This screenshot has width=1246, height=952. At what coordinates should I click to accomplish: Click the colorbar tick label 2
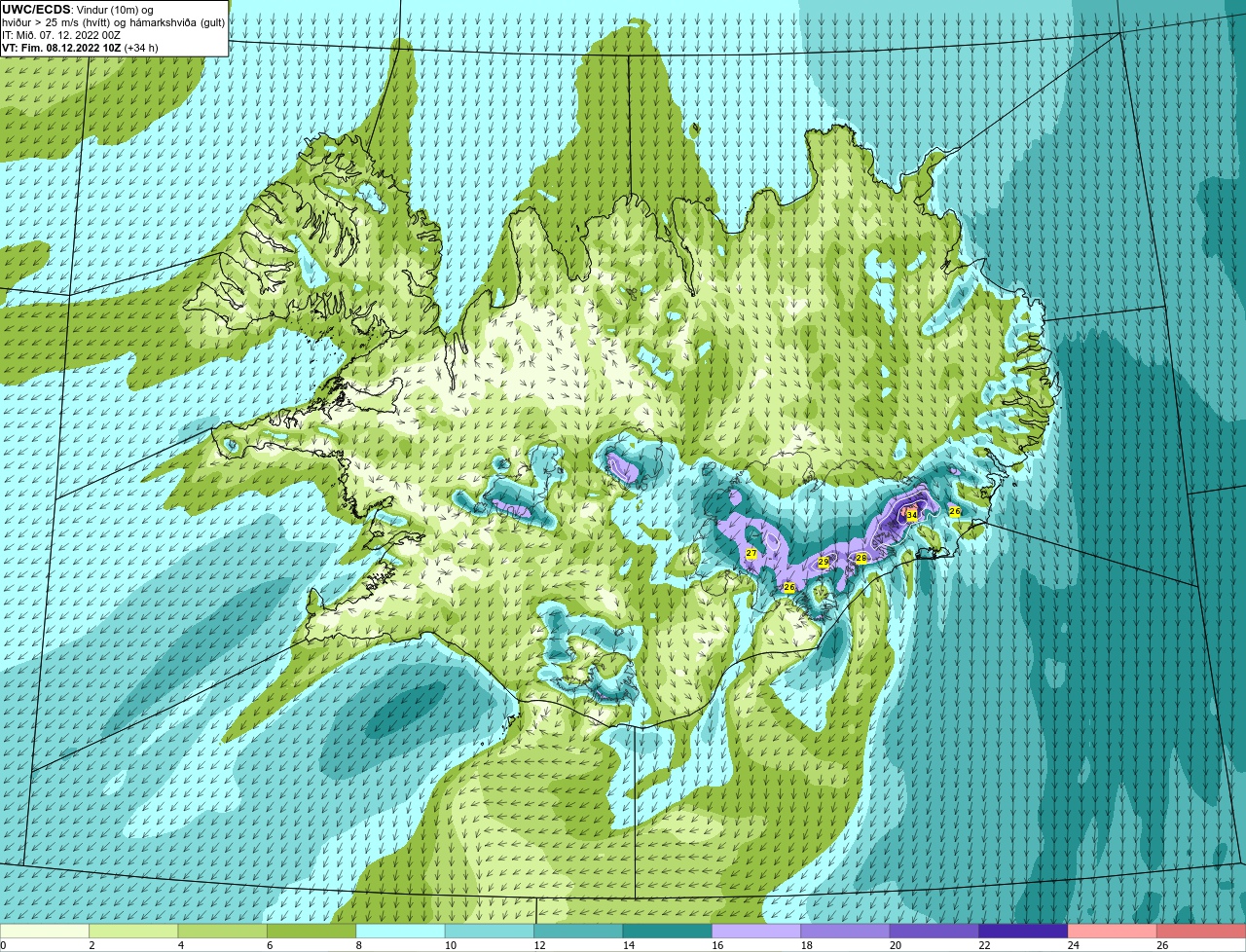(x=92, y=945)
